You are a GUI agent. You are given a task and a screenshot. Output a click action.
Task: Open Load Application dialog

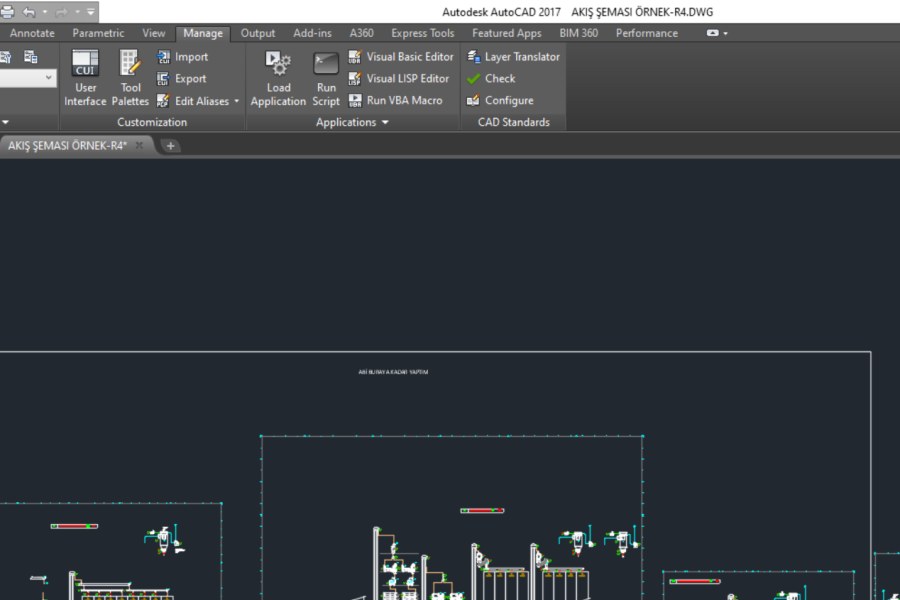(x=278, y=78)
